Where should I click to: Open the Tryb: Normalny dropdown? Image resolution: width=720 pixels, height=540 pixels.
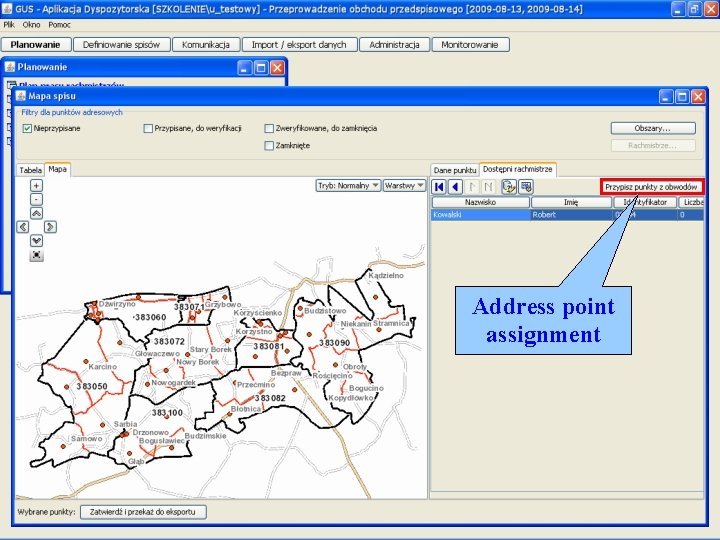pyautogui.click(x=348, y=186)
